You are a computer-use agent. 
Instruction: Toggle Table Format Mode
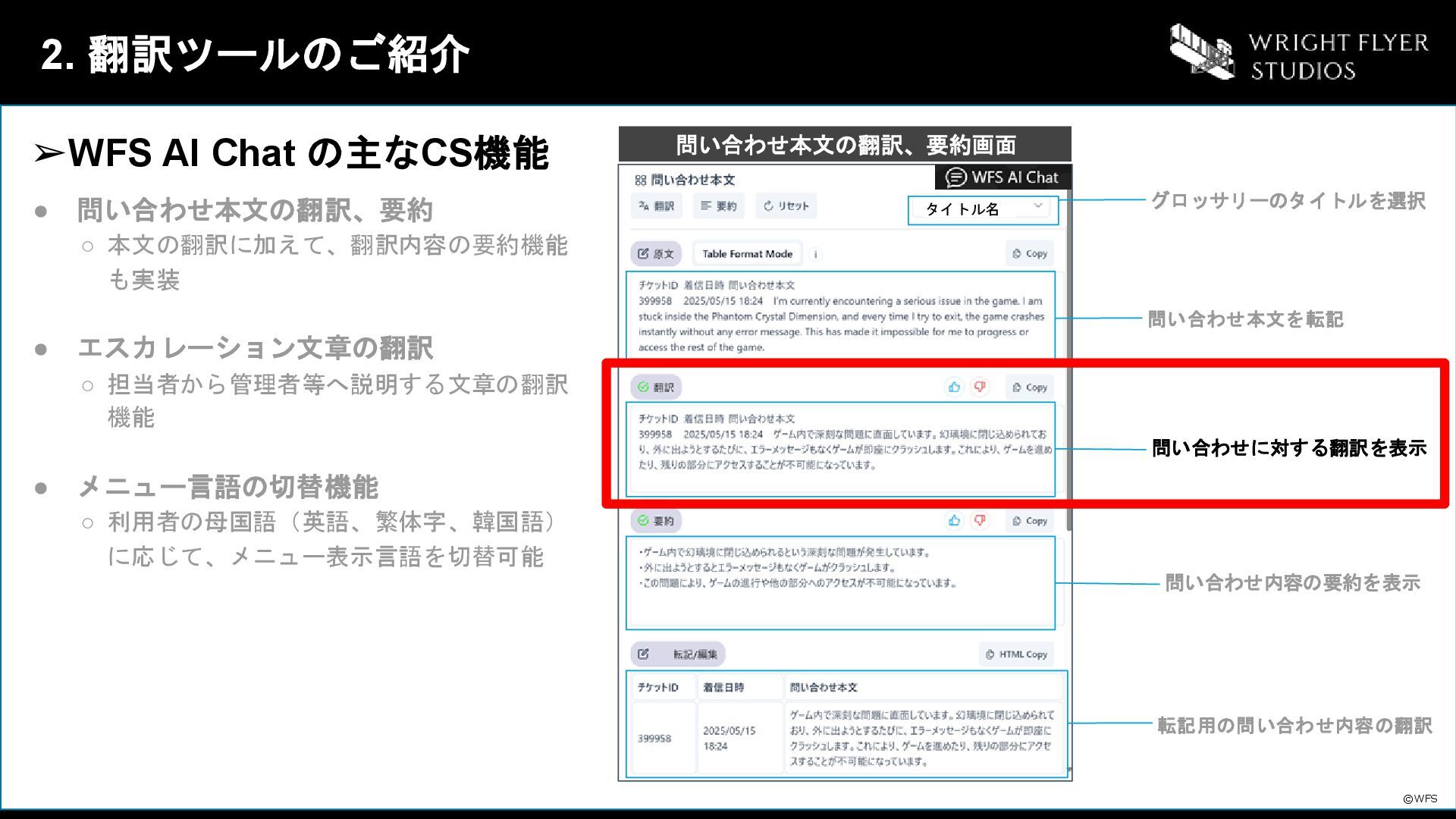pyautogui.click(x=747, y=254)
